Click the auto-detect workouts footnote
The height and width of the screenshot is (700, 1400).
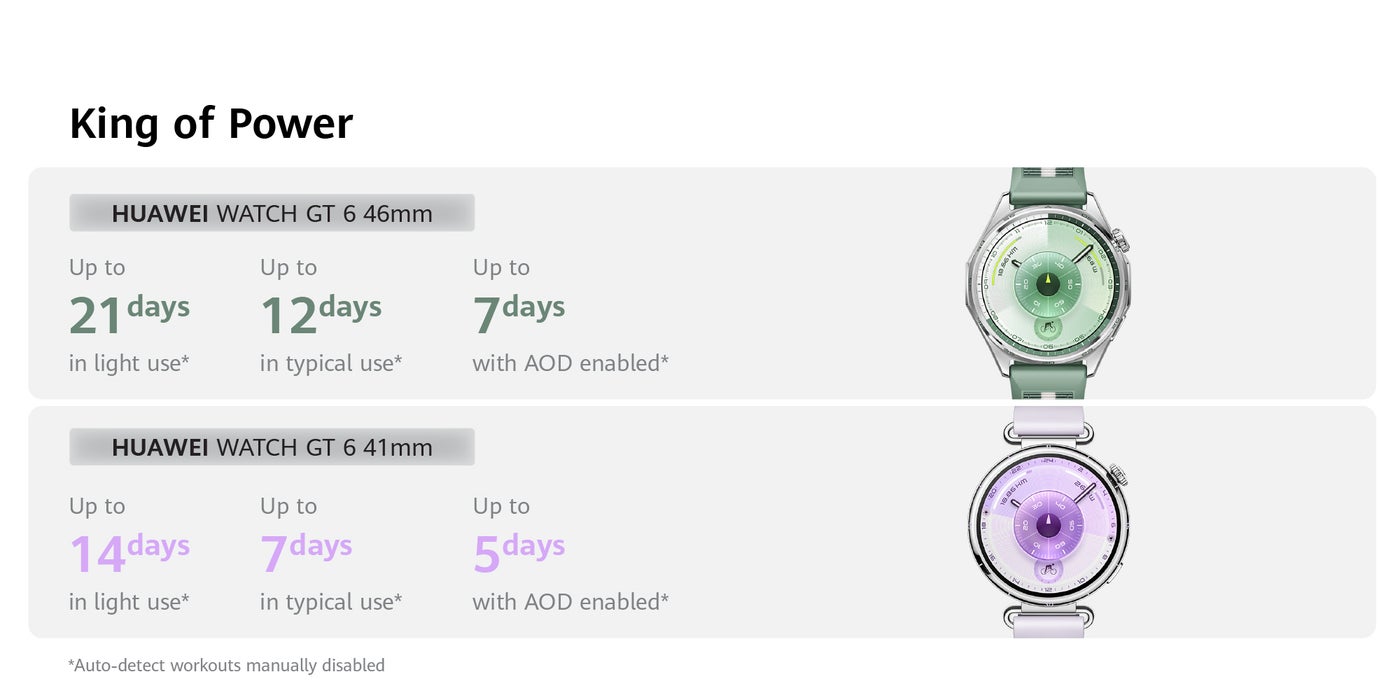point(226,665)
